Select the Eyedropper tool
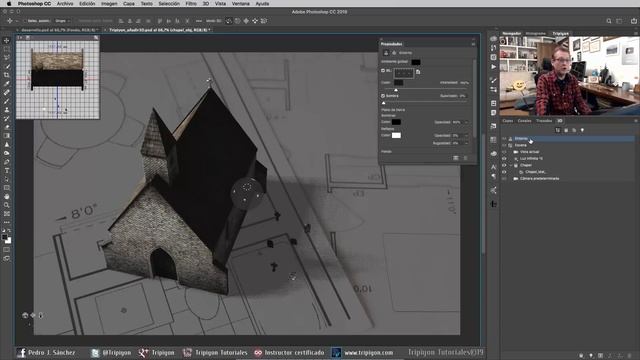The width and height of the screenshot is (640, 360). pyautogui.click(x=7, y=84)
